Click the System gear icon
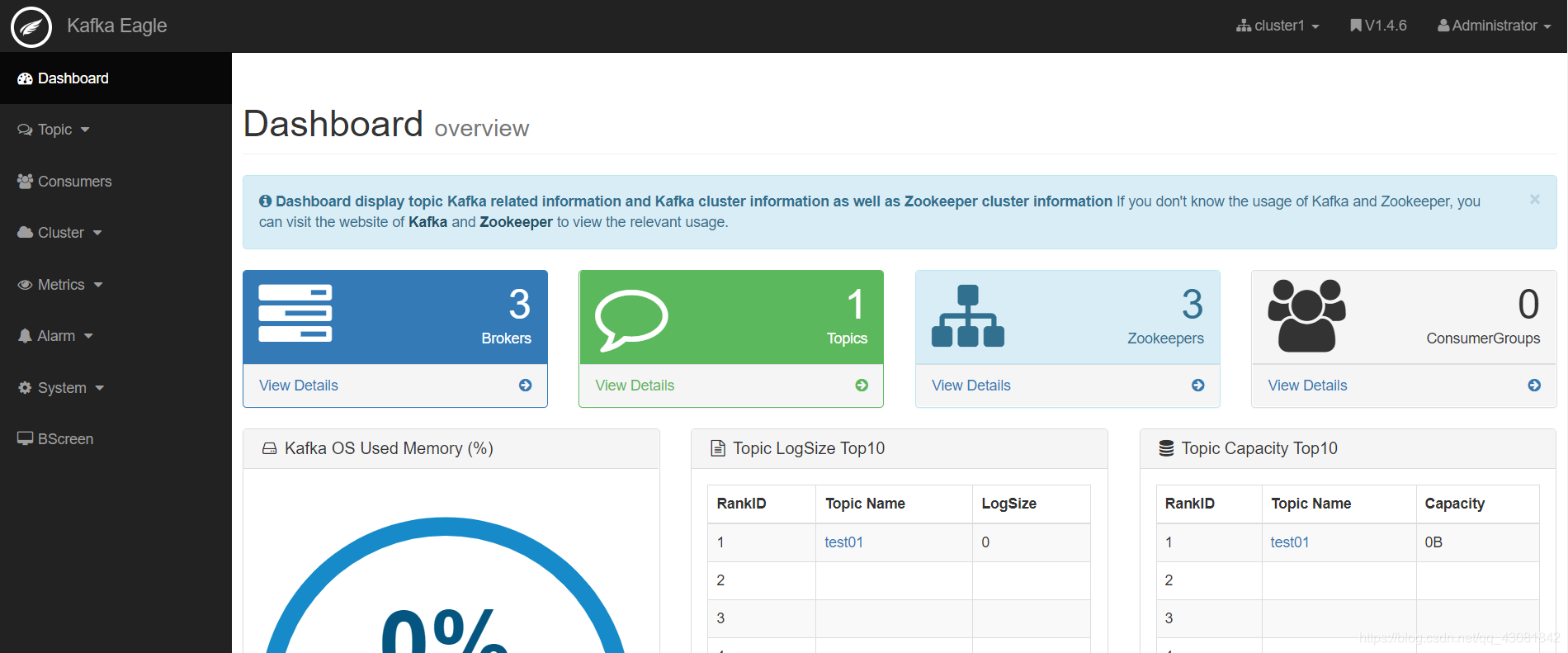Viewport: 1568px width, 653px height. point(25,388)
